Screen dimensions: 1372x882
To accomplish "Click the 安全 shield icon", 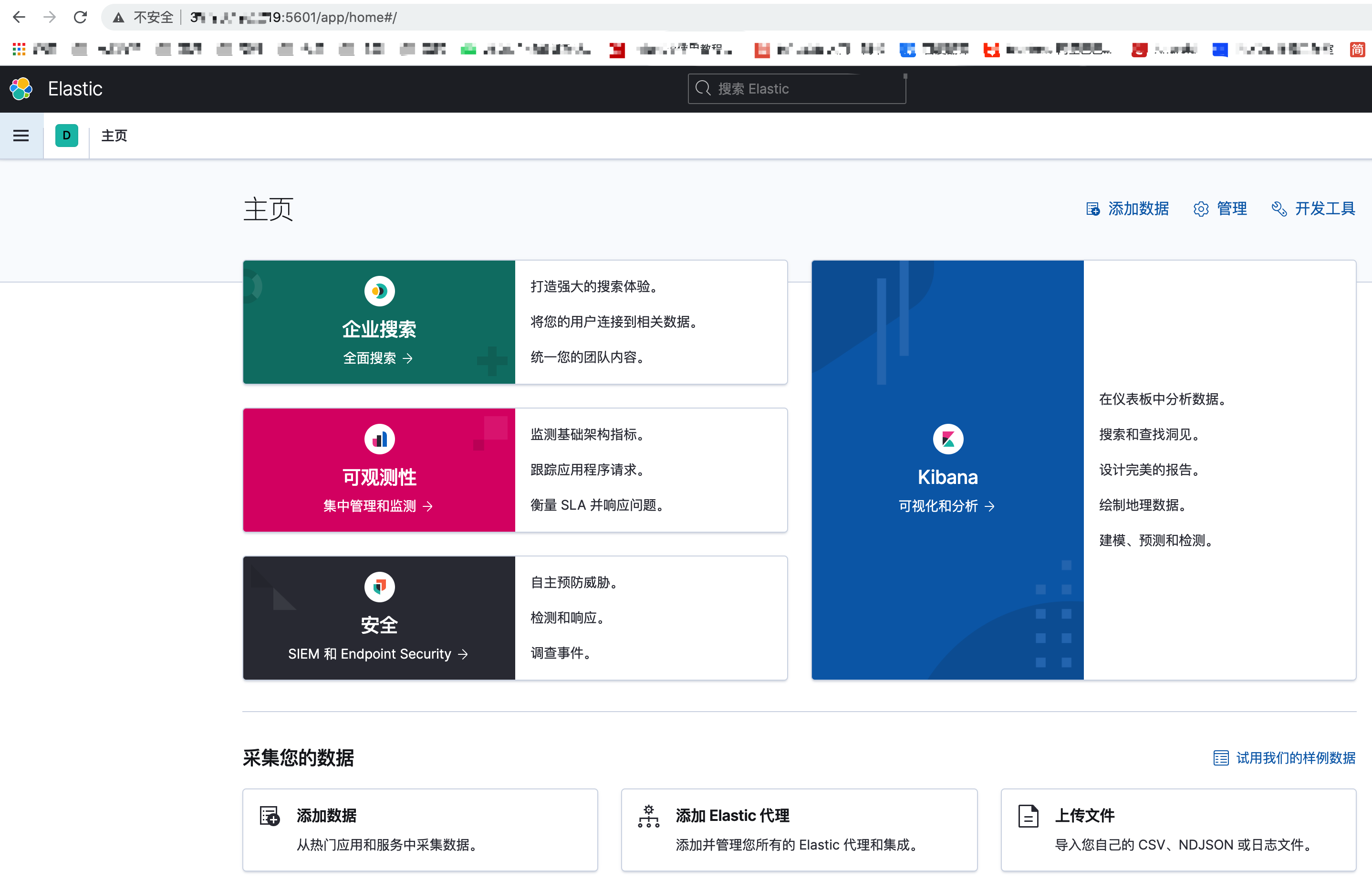I will 379,587.
